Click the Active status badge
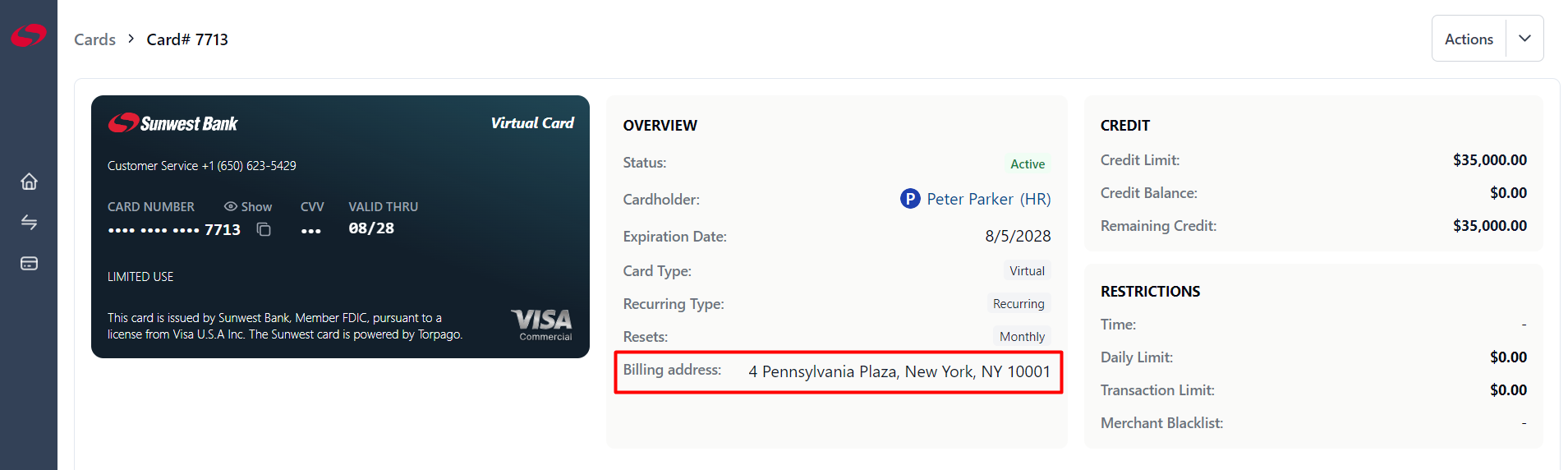This screenshot has height=470, width=1568. pyautogui.click(x=1028, y=164)
